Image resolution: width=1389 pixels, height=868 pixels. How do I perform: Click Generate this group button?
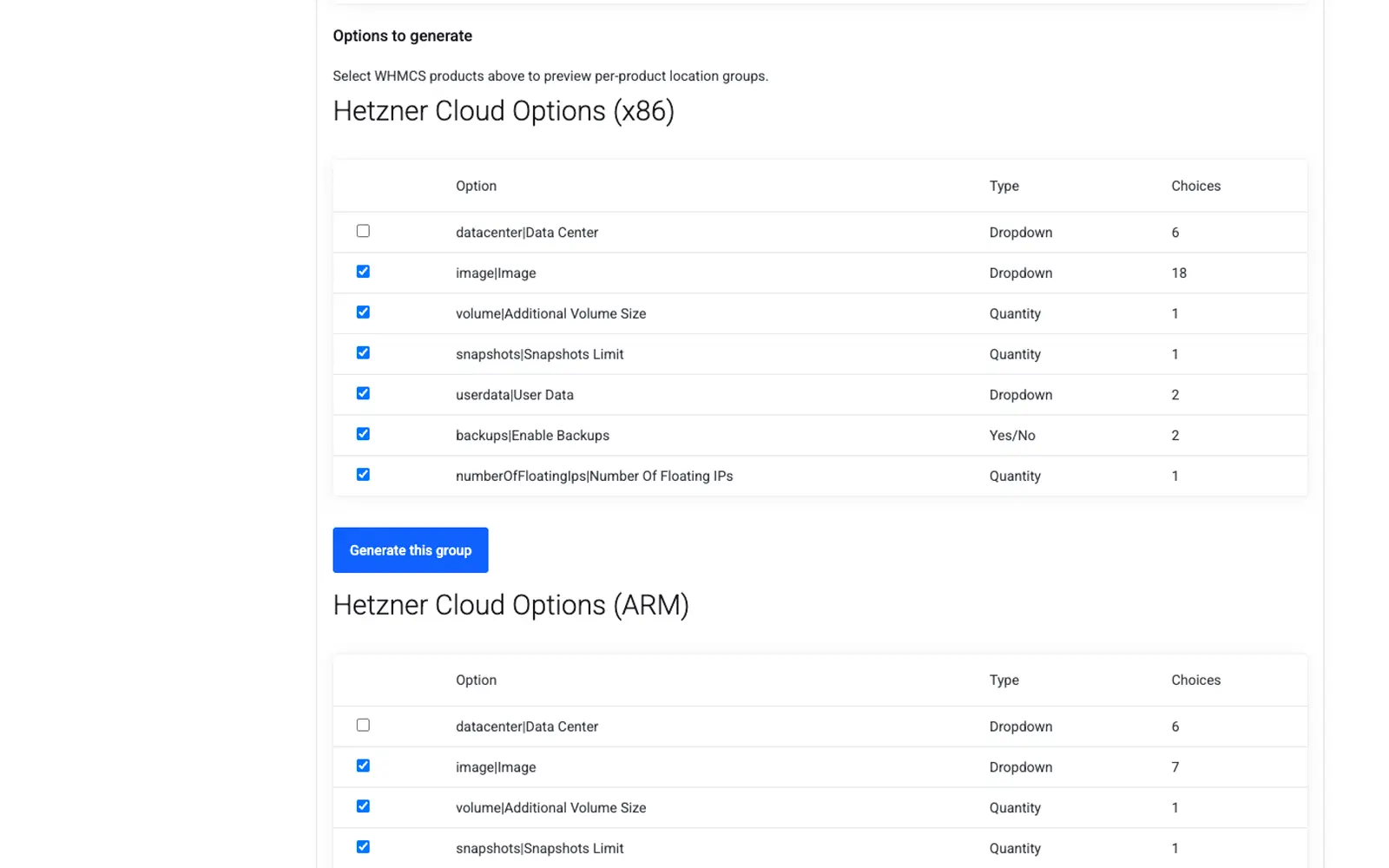click(411, 550)
